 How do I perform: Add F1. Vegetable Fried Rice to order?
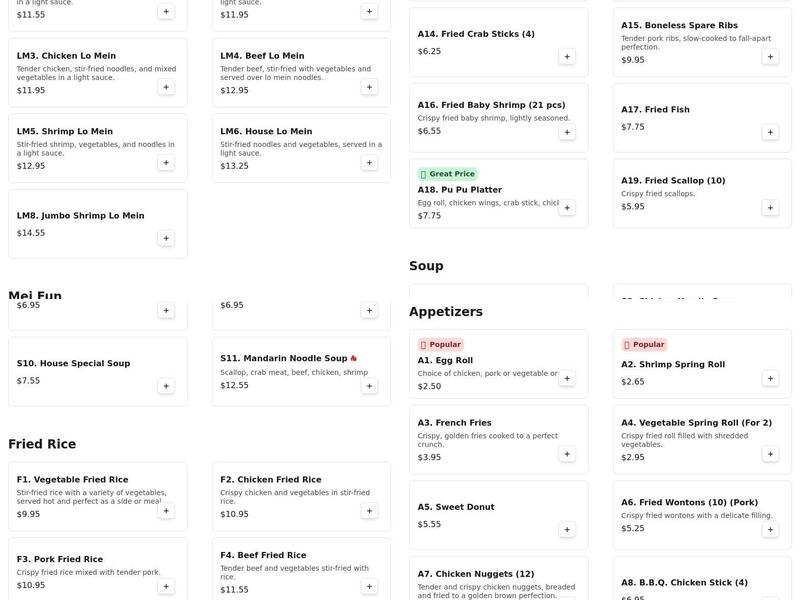tap(166, 511)
